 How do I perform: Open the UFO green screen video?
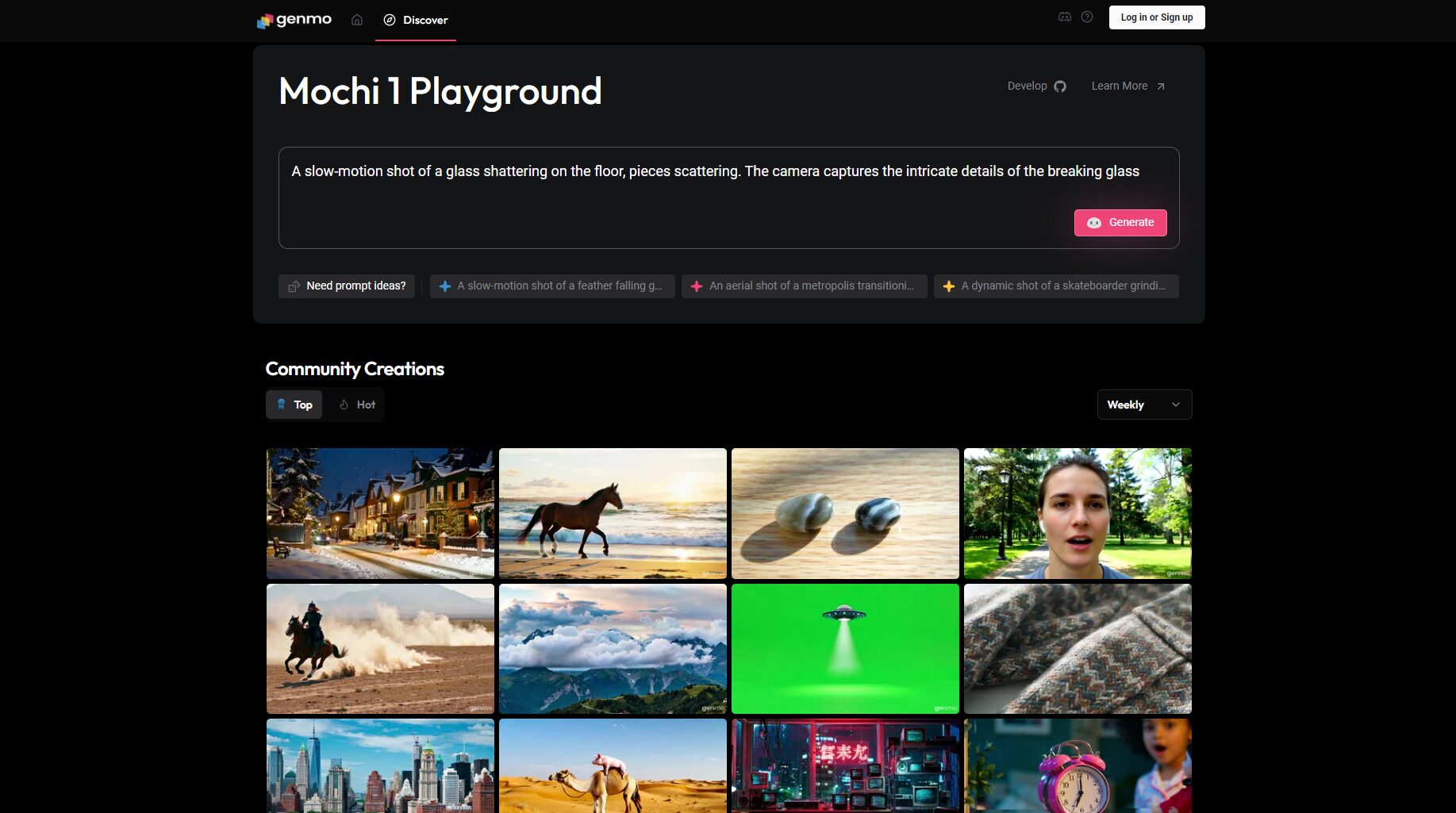(845, 649)
